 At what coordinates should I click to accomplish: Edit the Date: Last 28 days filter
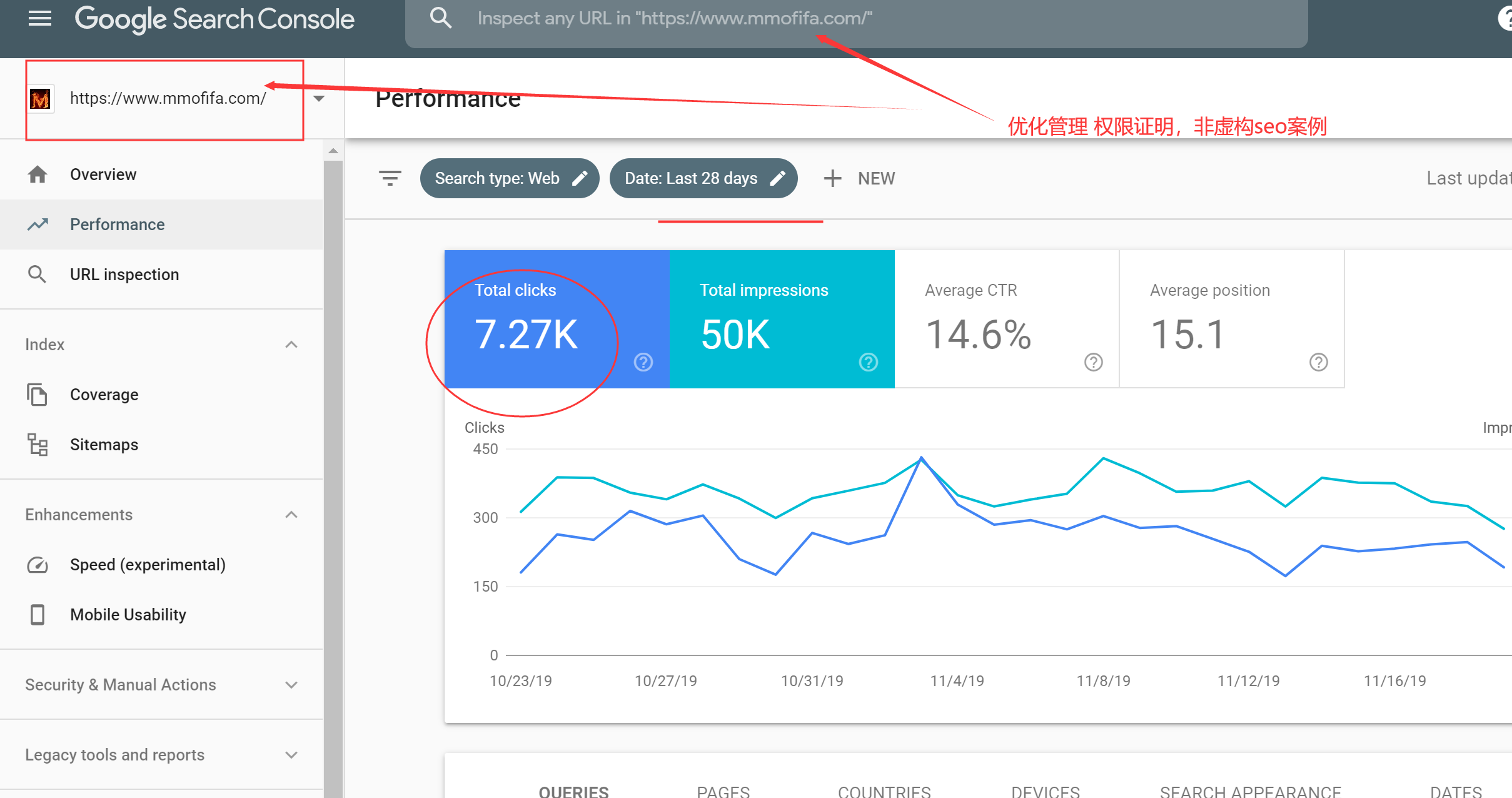[703, 178]
